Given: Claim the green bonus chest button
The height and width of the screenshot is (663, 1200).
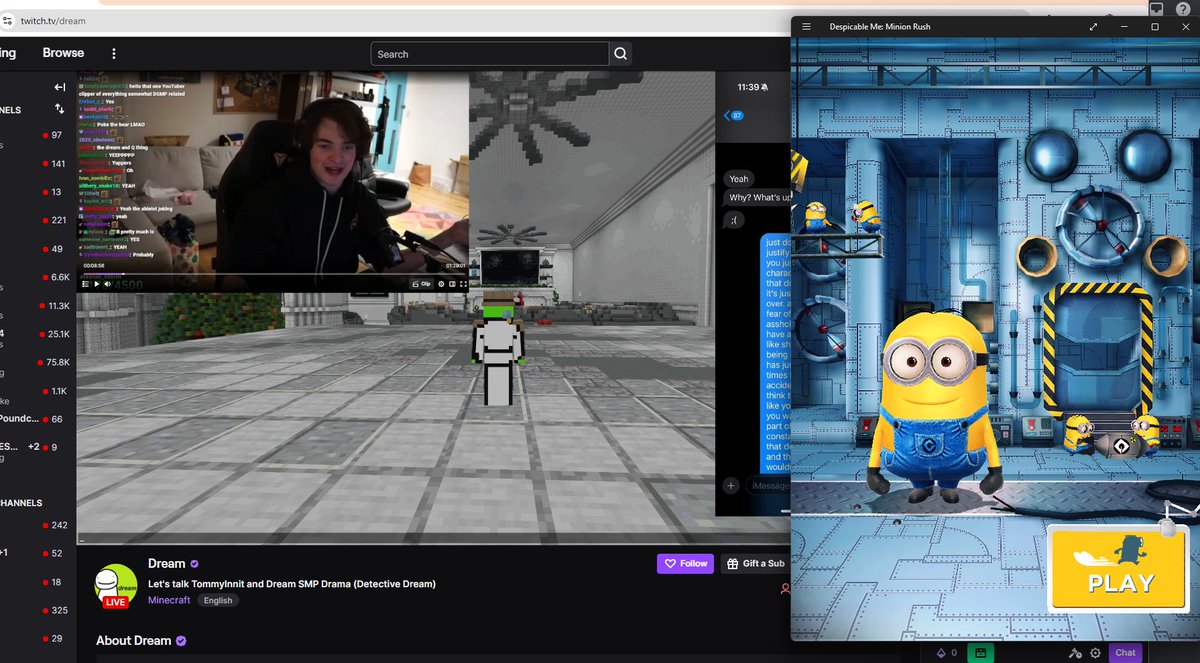Looking at the screenshot, I should (980, 652).
